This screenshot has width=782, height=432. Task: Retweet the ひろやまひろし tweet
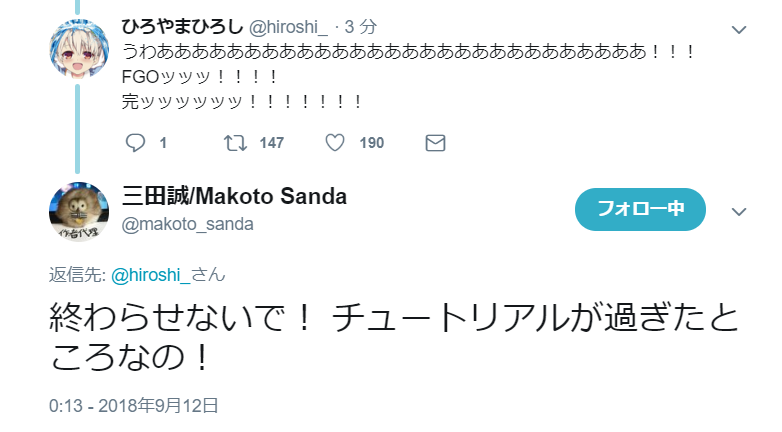[235, 143]
